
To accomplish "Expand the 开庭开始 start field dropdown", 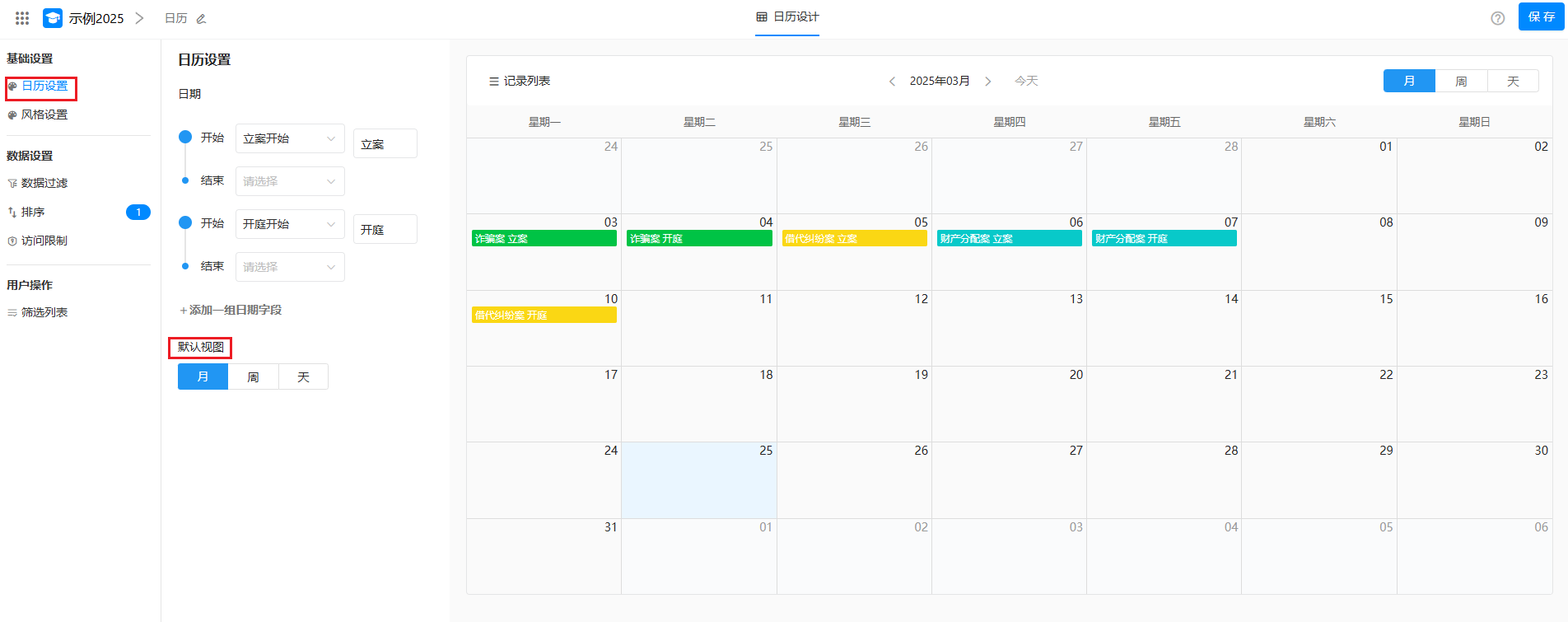I will (x=290, y=224).
